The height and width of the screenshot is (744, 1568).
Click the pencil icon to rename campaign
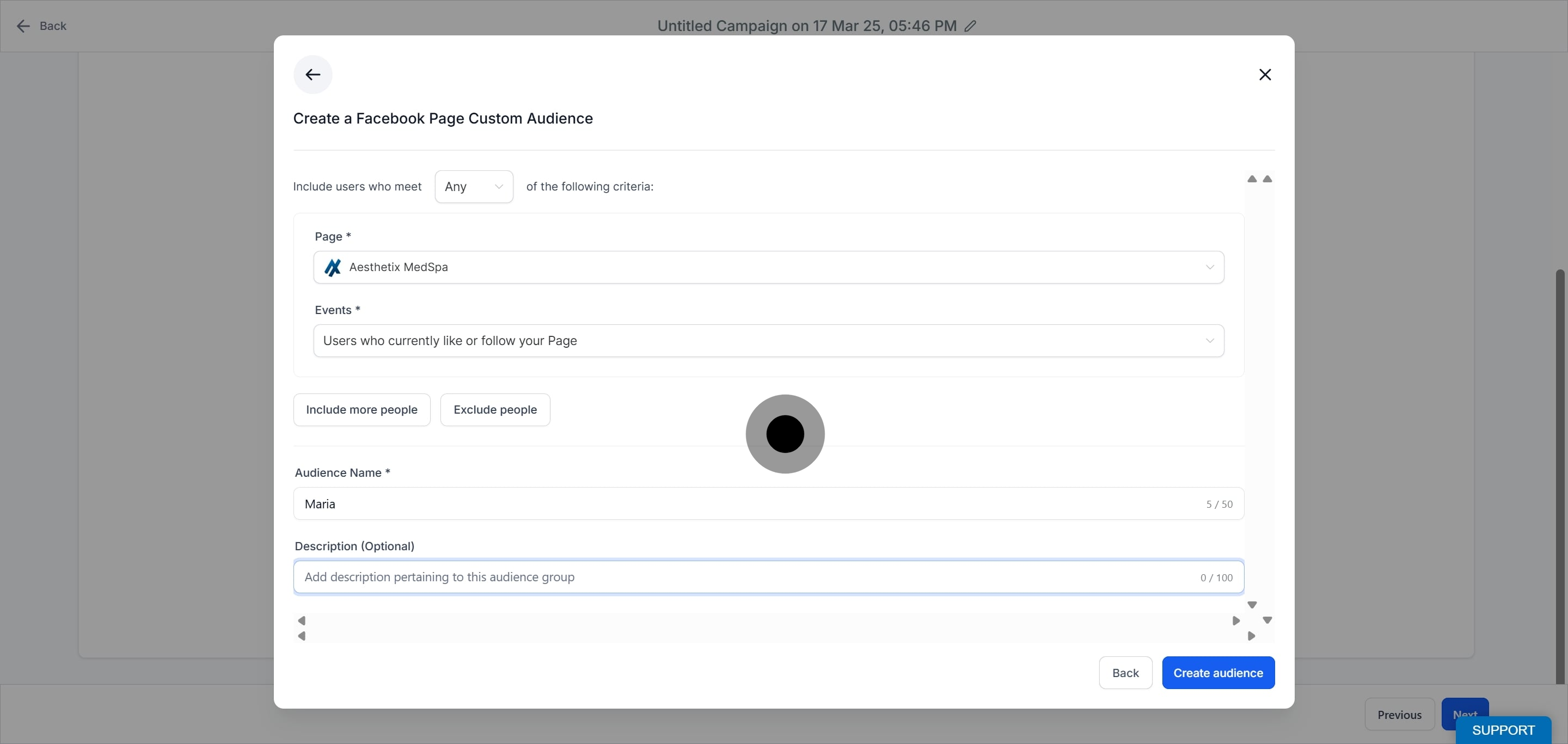click(x=970, y=26)
